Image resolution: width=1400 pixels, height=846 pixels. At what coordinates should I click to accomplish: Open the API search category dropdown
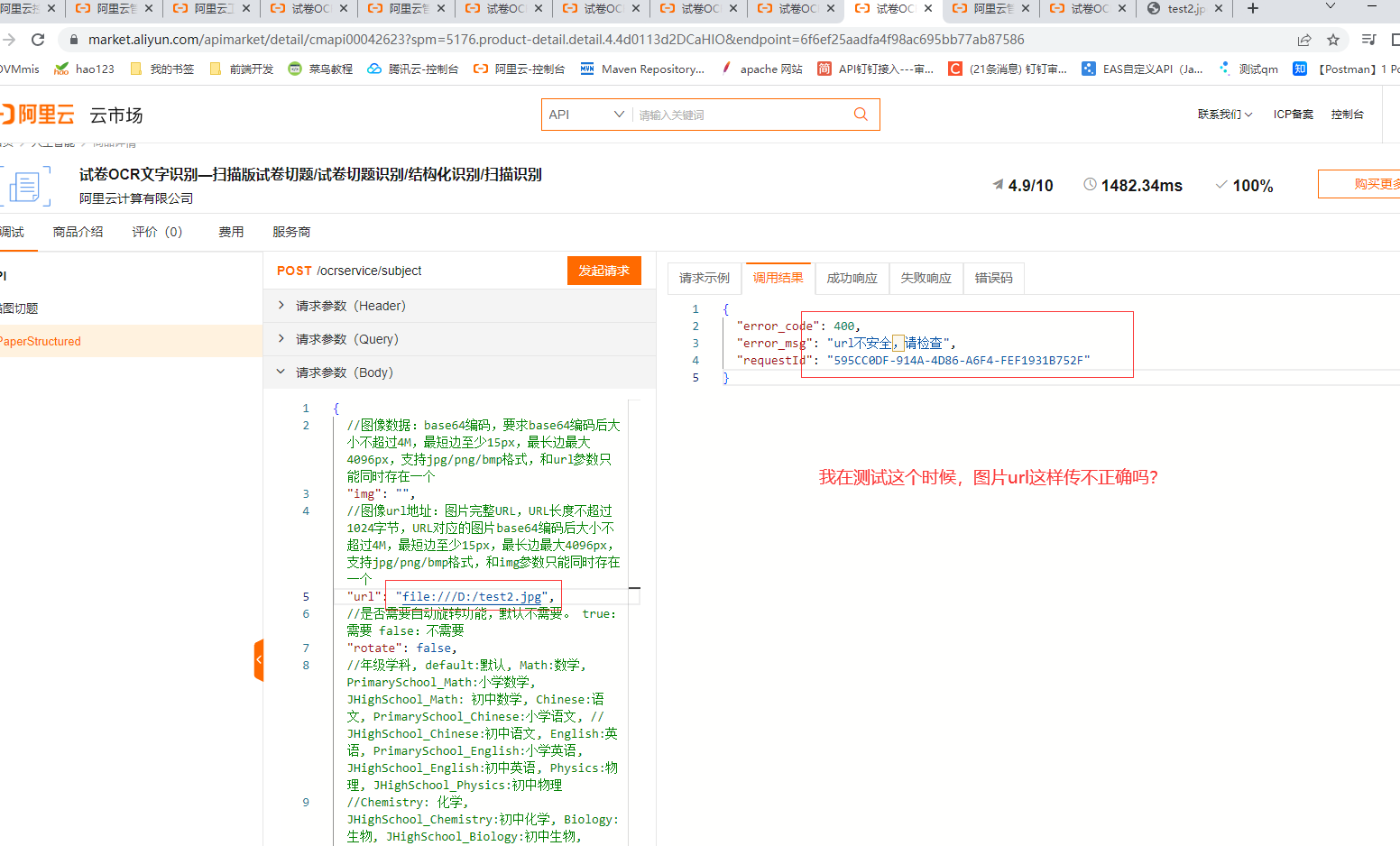[x=586, y=115]
